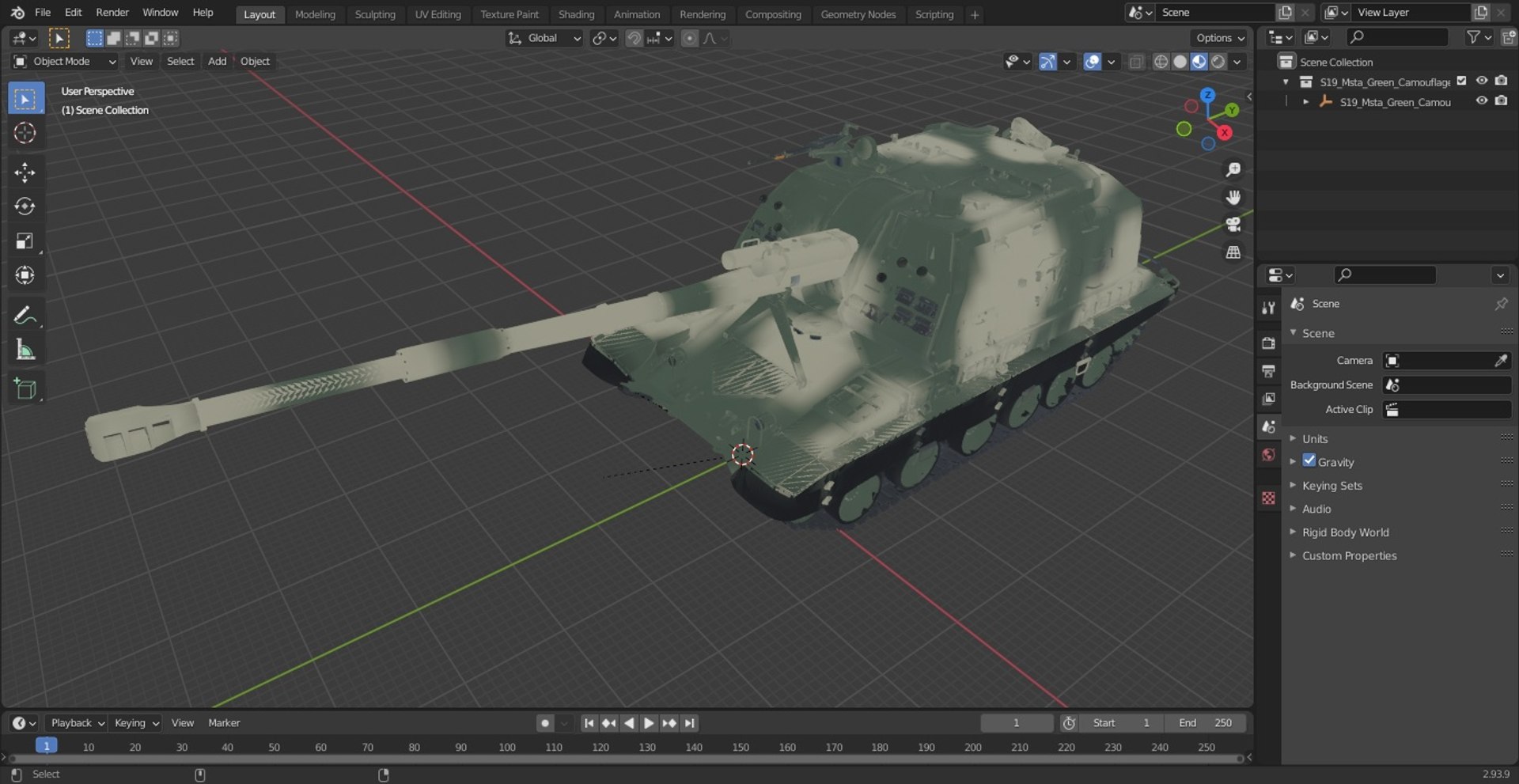Choose the Add Cube tool
Image resolution: width=1519 pixels, height=784 pixels.
(25, 388)
